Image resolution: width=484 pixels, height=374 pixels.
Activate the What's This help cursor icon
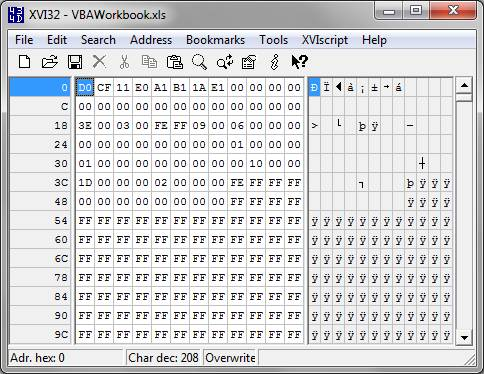[x=299, y=62]
